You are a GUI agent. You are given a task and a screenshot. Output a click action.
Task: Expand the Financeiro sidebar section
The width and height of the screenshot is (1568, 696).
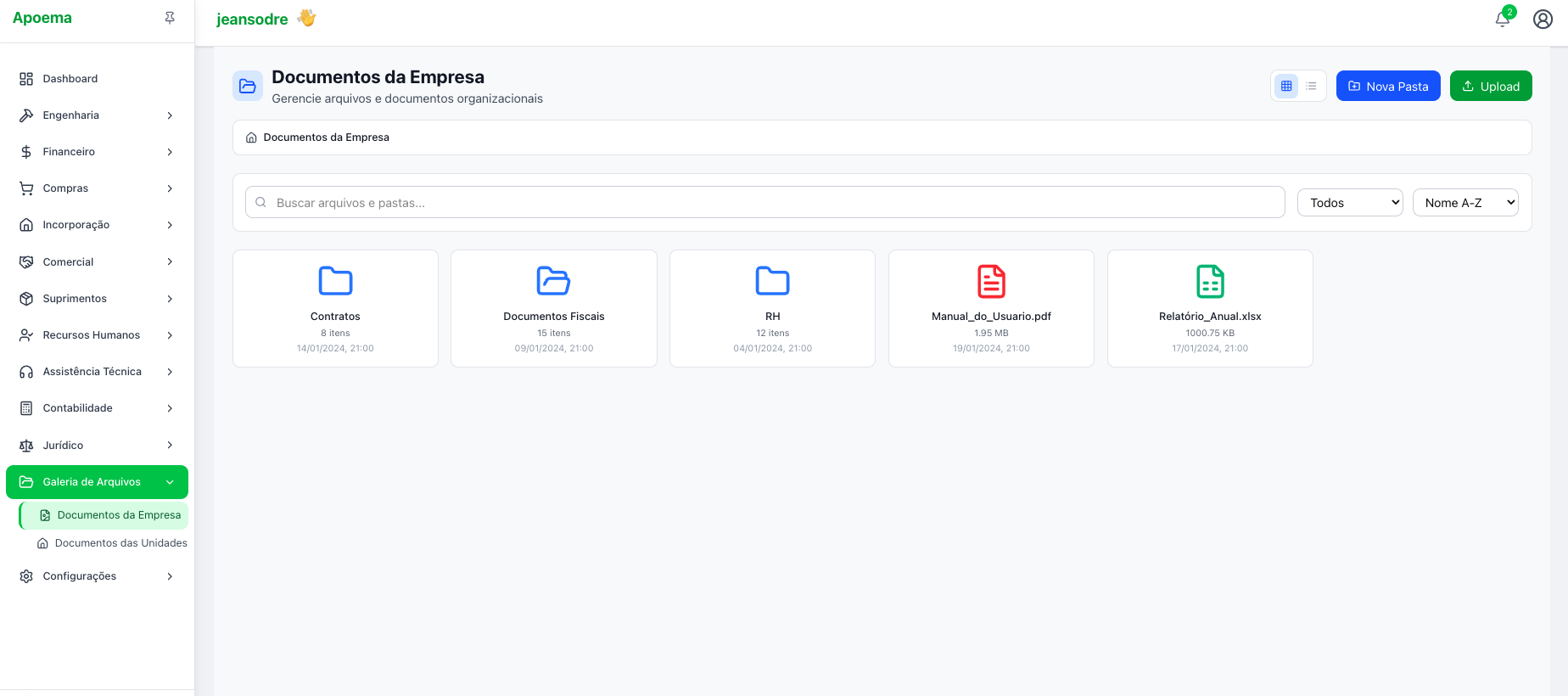pos(97,152)
